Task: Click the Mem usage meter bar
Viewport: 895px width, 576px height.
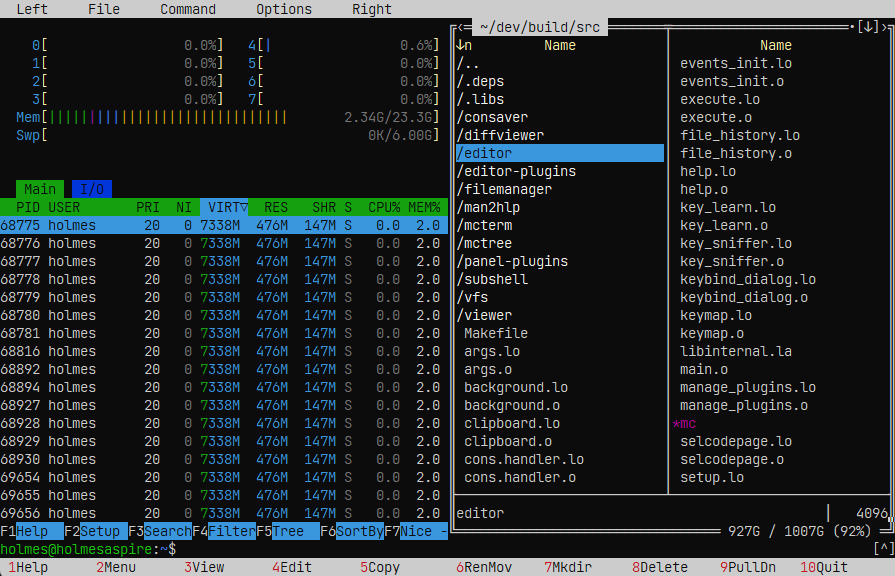Action: click(228, 117)
